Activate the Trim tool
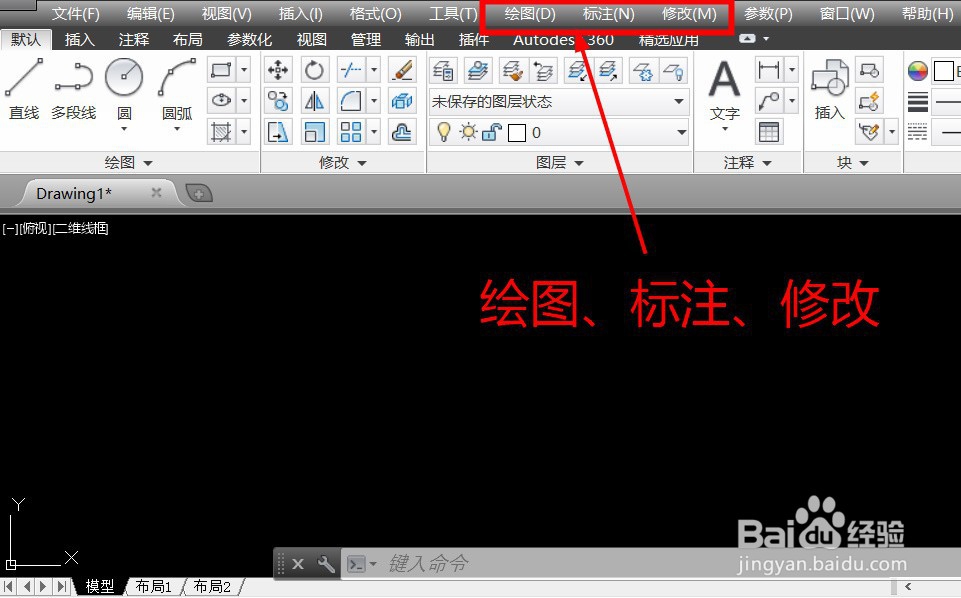 (x=351, y=70)
